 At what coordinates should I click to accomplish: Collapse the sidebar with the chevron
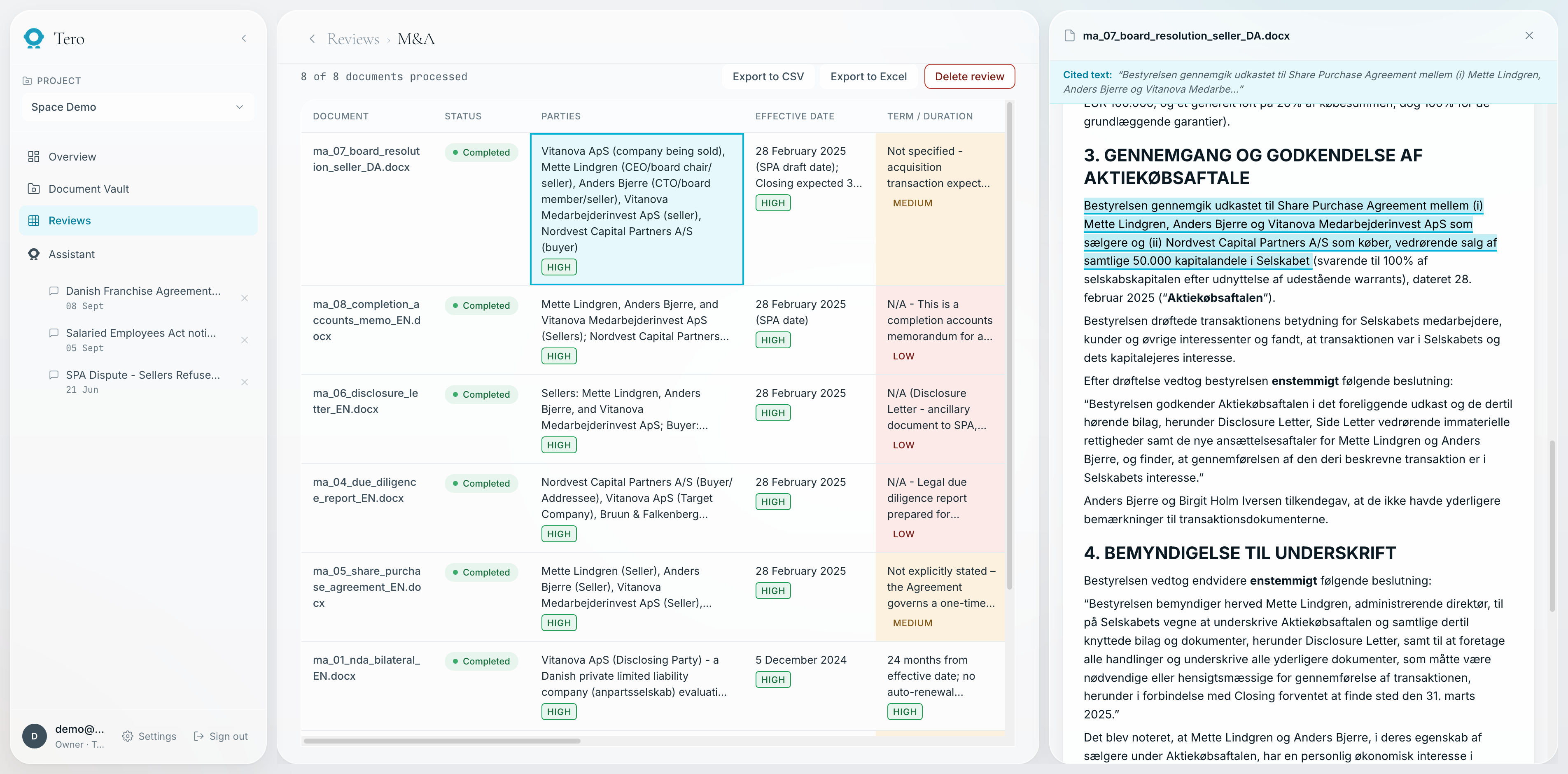click(244, 38)
